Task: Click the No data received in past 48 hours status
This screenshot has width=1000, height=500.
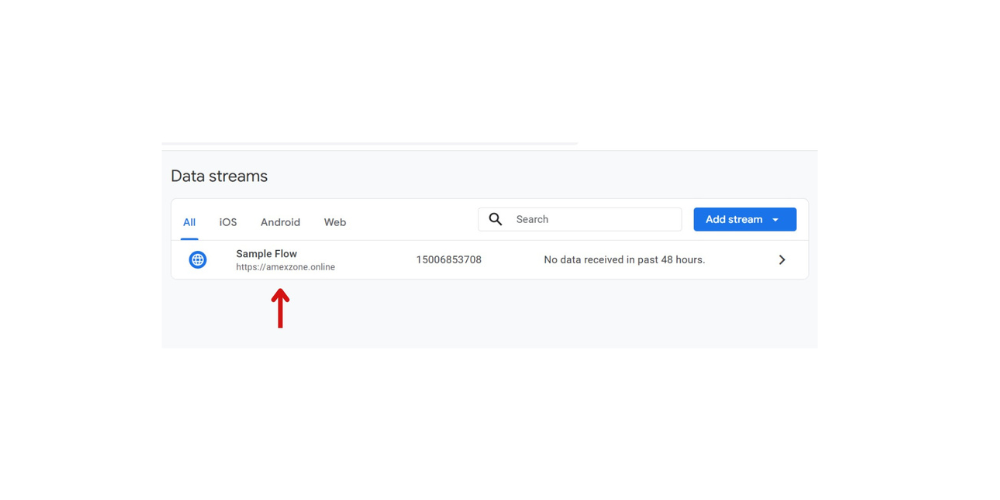Action: click(x=624, y=260)
